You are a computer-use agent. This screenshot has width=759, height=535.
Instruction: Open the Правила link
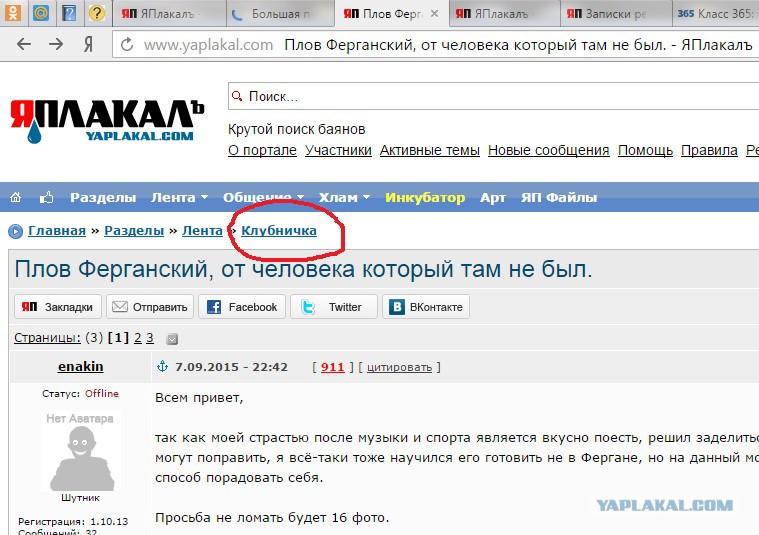point(709,151)
